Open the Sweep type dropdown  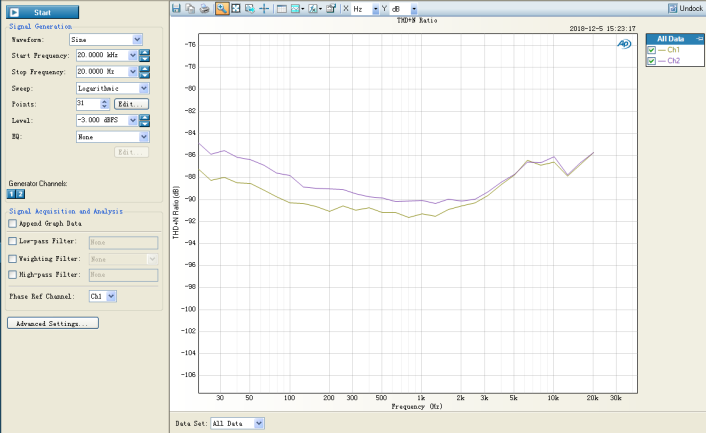[x=144, y=88]
